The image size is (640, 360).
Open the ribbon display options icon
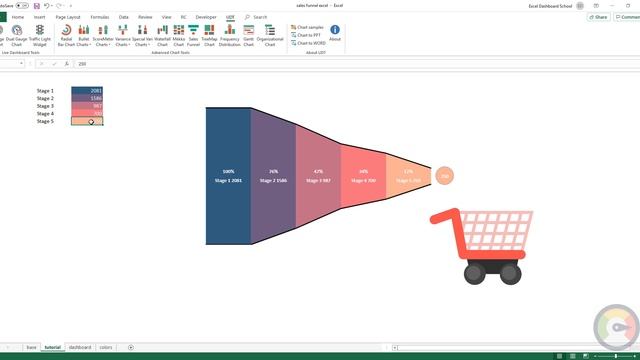(x=596, y=6)
